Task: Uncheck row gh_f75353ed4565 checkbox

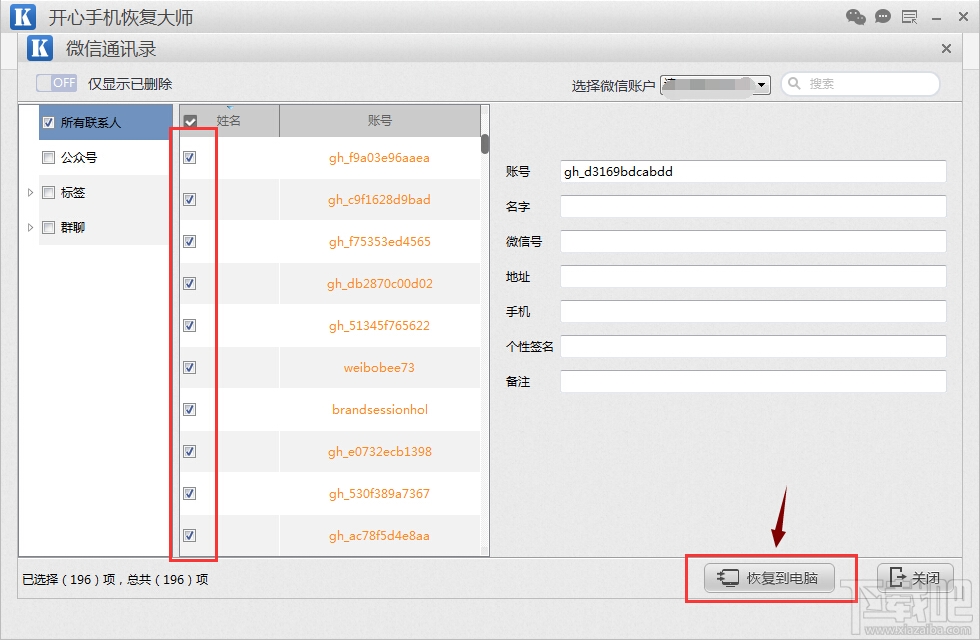Action: tap(190, 241)
